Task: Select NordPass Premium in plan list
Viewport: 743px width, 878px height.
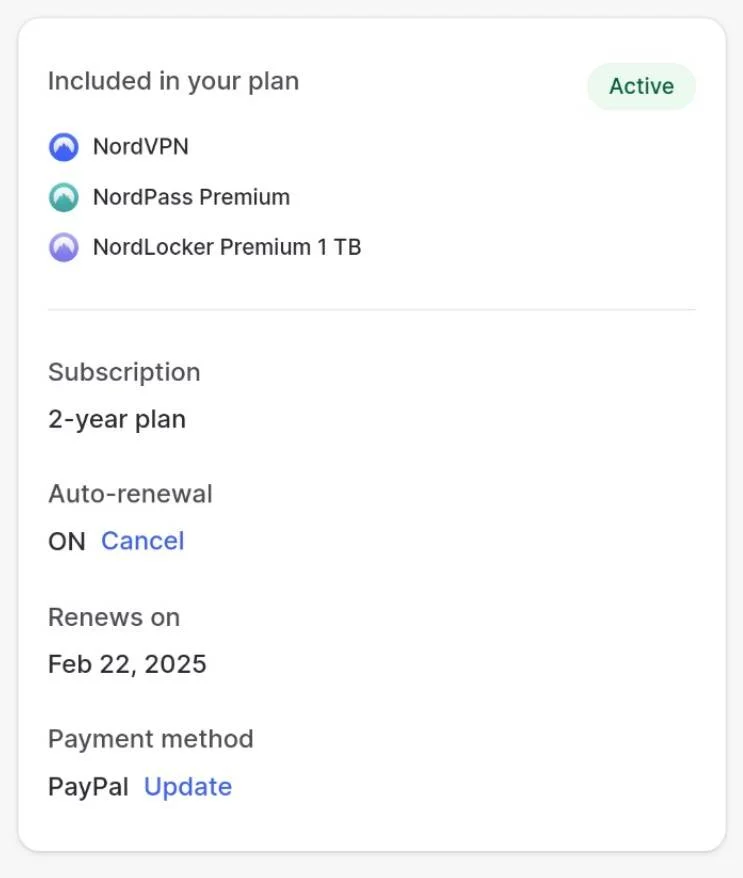Action: 191,197
